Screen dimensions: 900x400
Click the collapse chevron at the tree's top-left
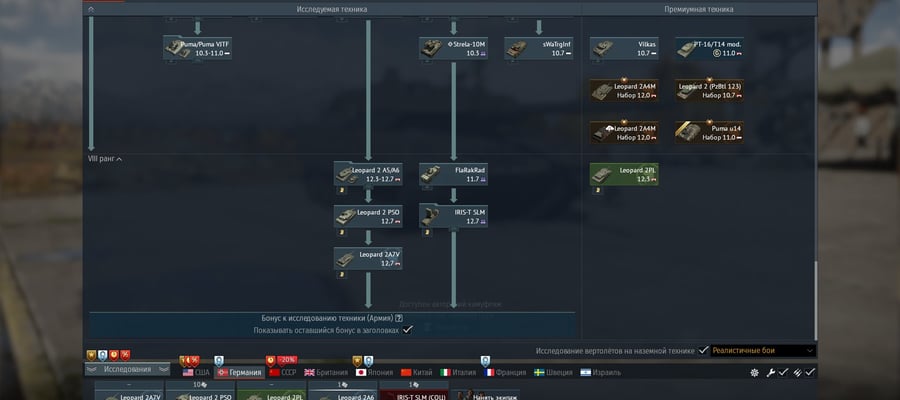point(91,9)
